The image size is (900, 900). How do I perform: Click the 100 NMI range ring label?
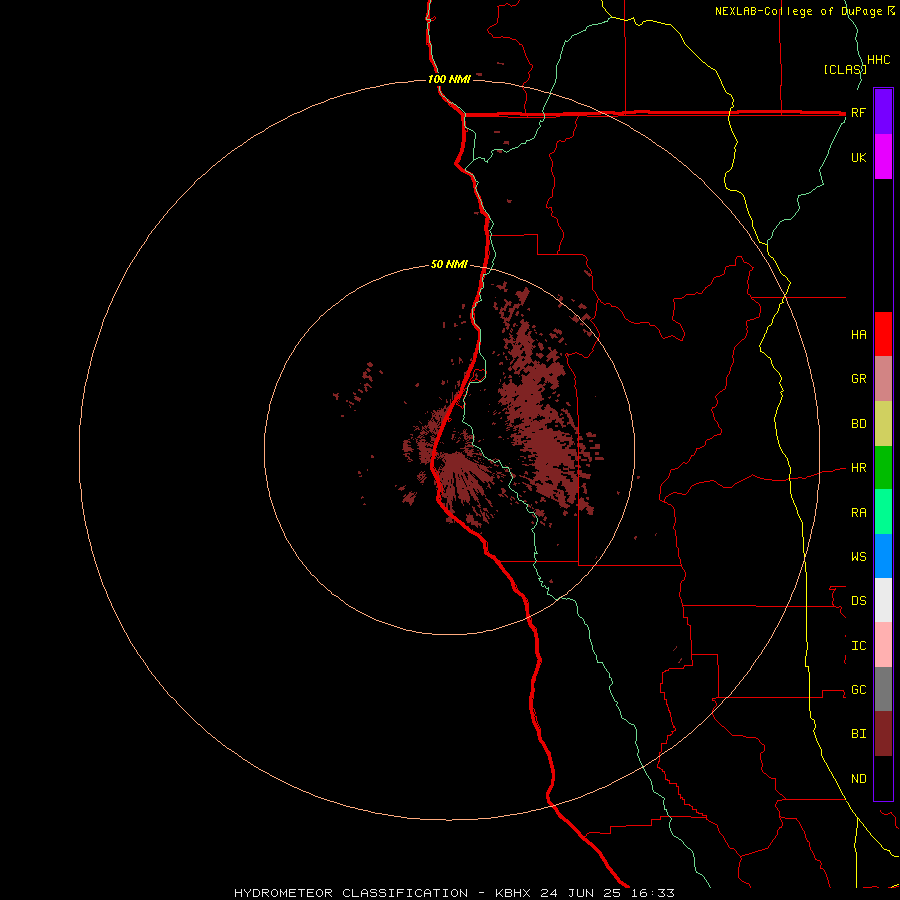(449, 79)
